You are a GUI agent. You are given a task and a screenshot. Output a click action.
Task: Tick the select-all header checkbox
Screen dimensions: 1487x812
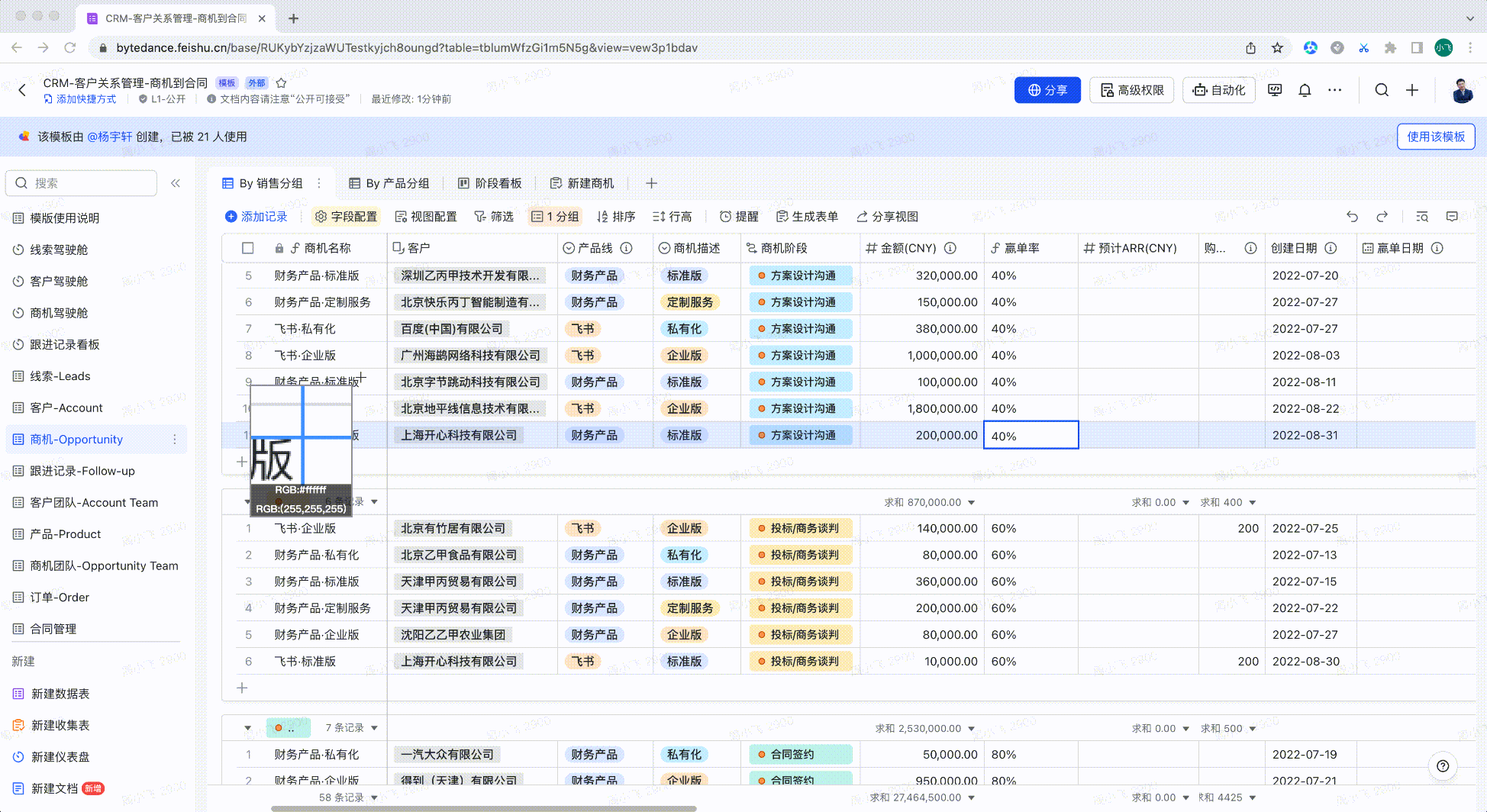point(247,248)
